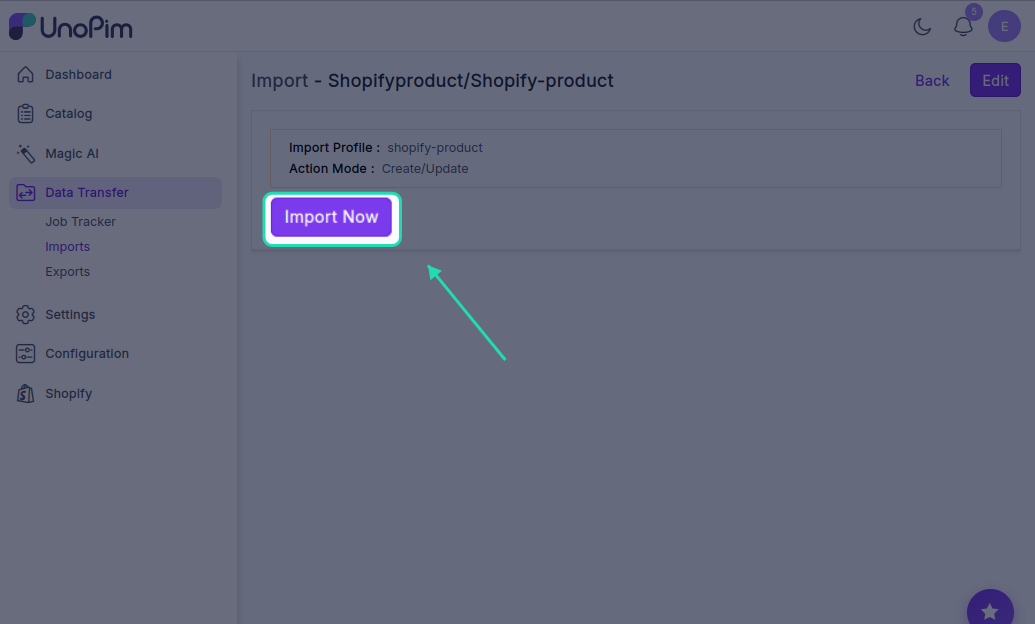This screenshot has width=1035, height=624.
Task: Go to Exports submenu
Action: (x=67, y=271)
